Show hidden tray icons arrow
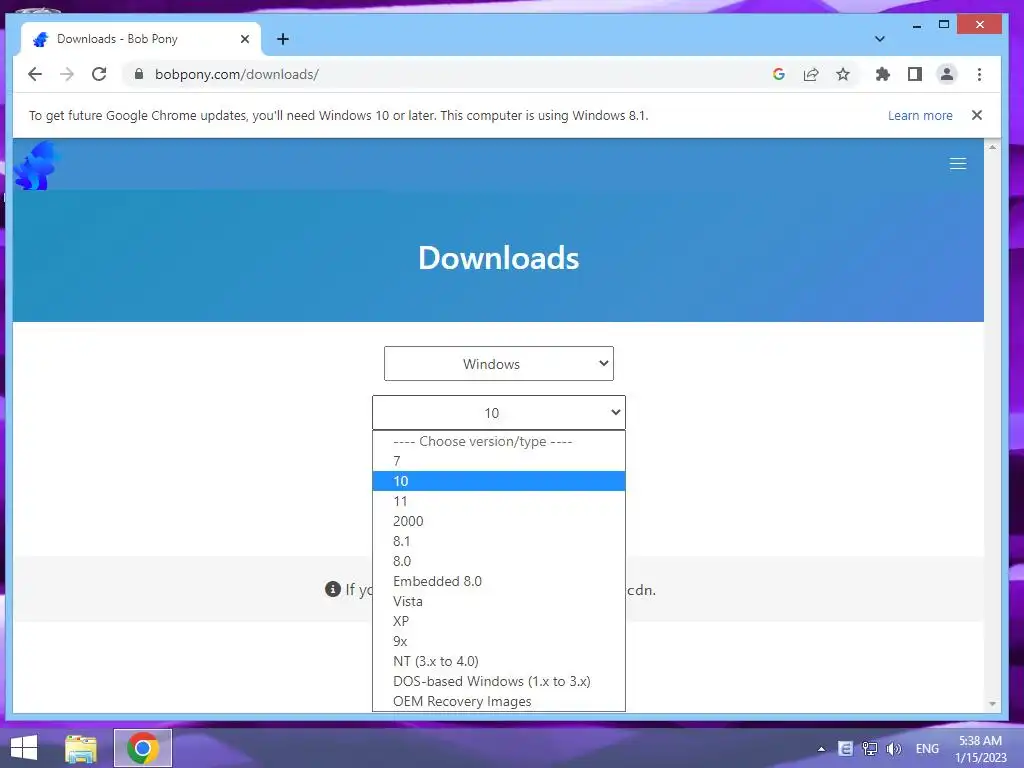 (x=822, y=749)
